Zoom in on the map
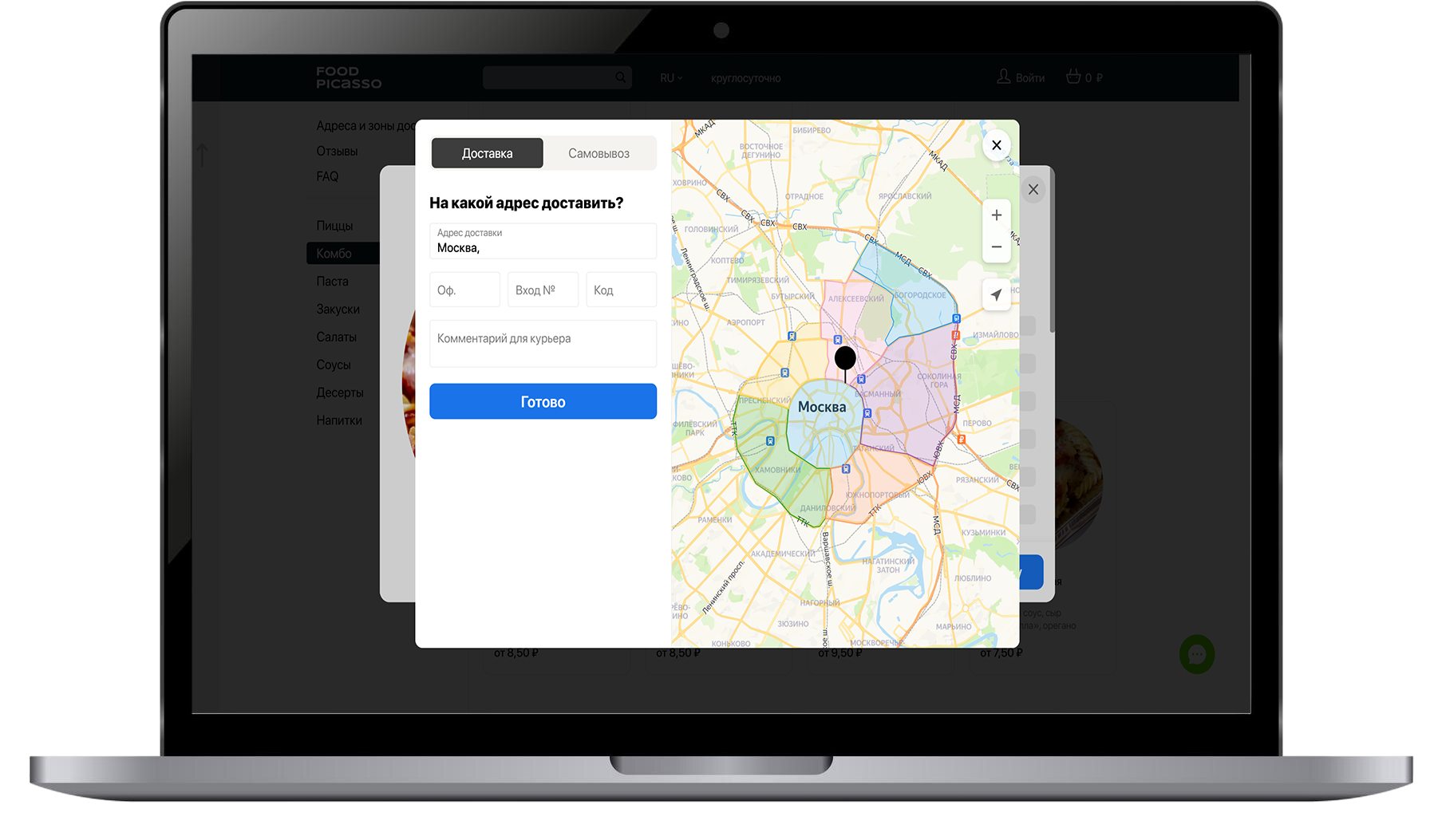Screen dimensions: 1438x840 tap(996, 215)
